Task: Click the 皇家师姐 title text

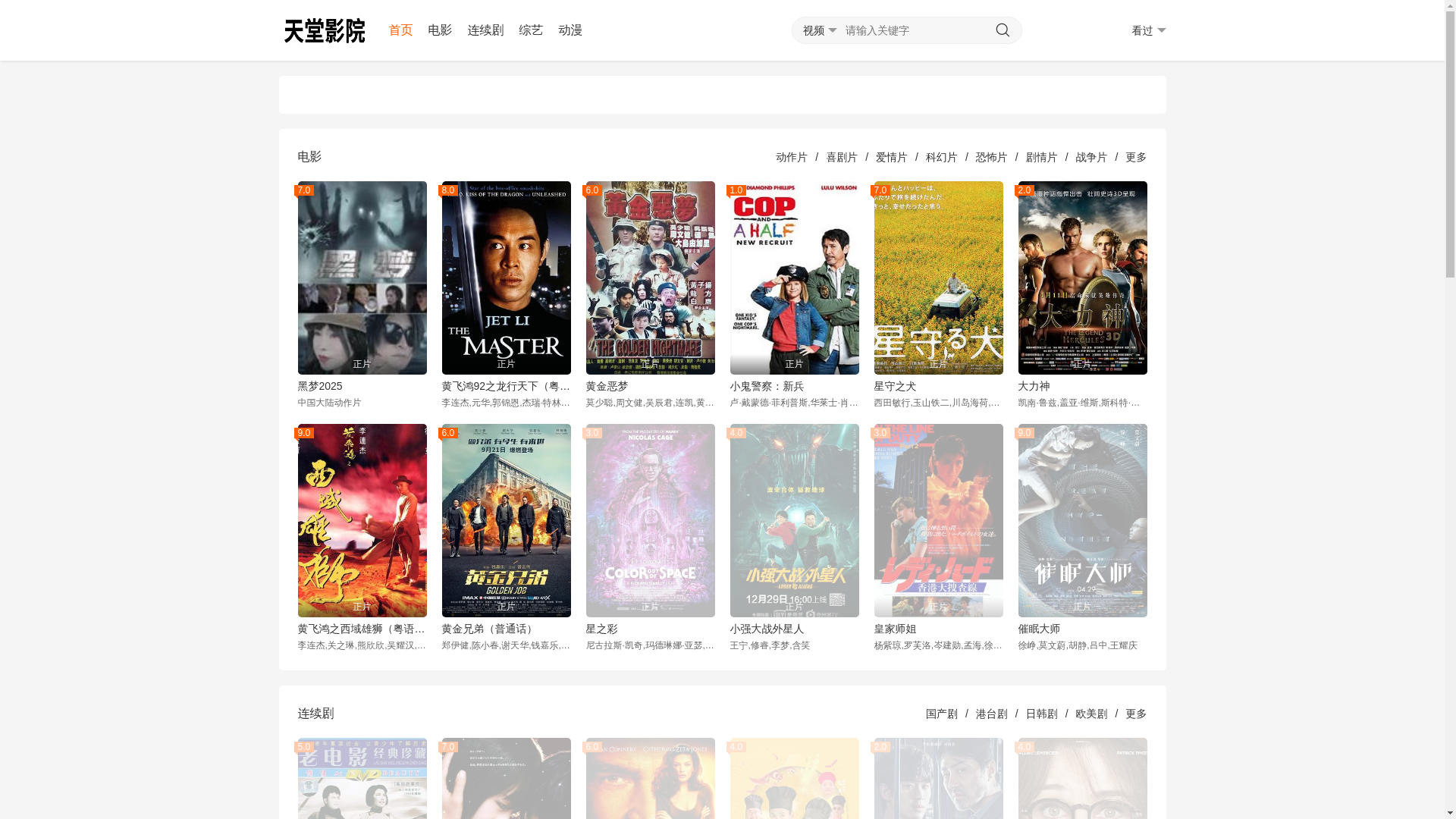Action: pos(895,629)
